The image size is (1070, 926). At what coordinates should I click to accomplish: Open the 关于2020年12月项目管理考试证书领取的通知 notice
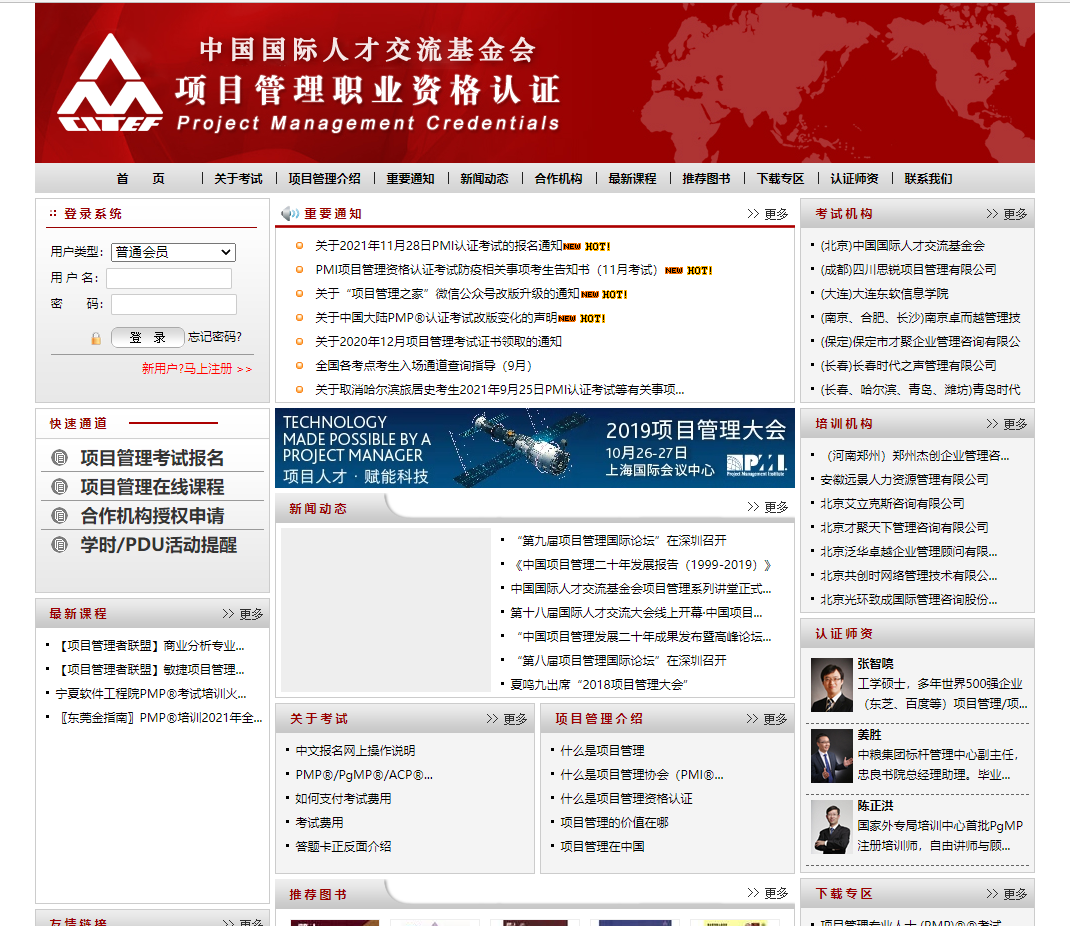(x=438, y=341)
